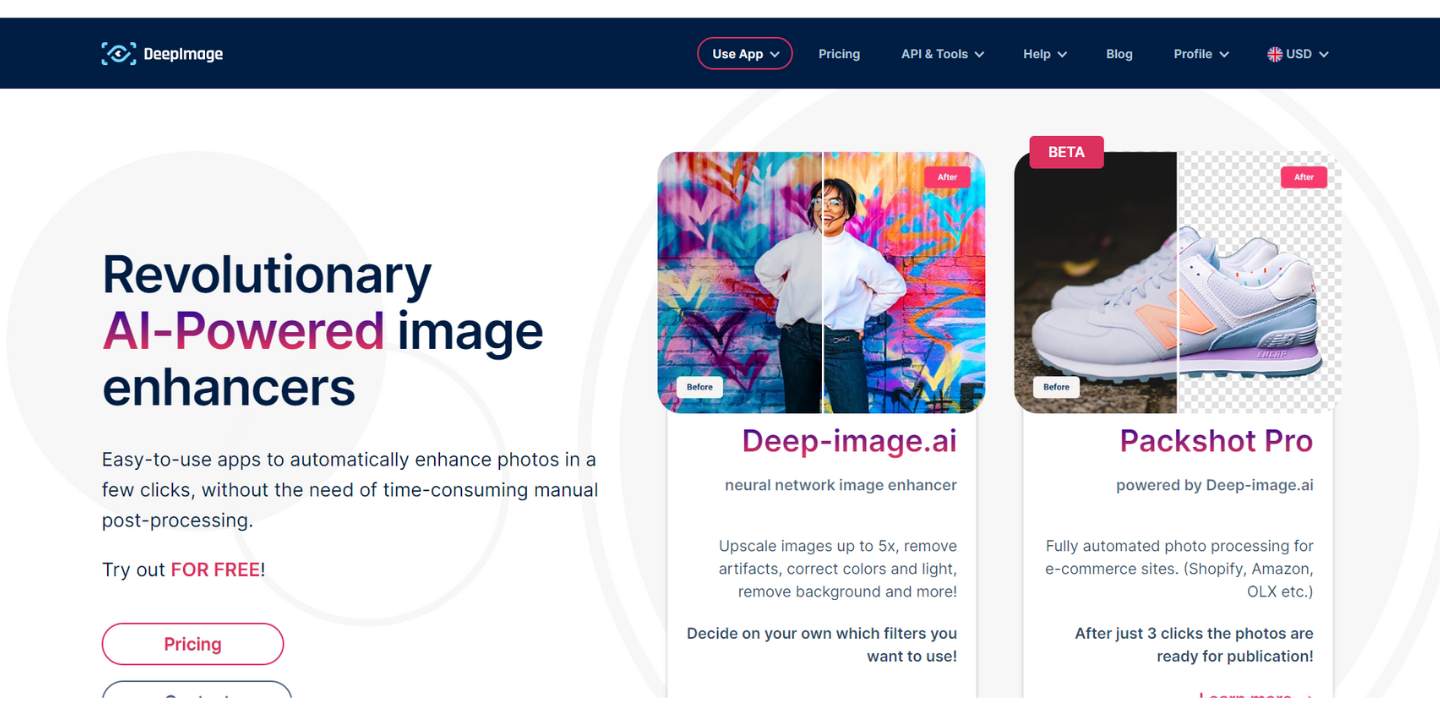Click the 'Easy-to-use apps' description paragraph
This screenshot has width=1440, height=713.
[x=350, y=490]
